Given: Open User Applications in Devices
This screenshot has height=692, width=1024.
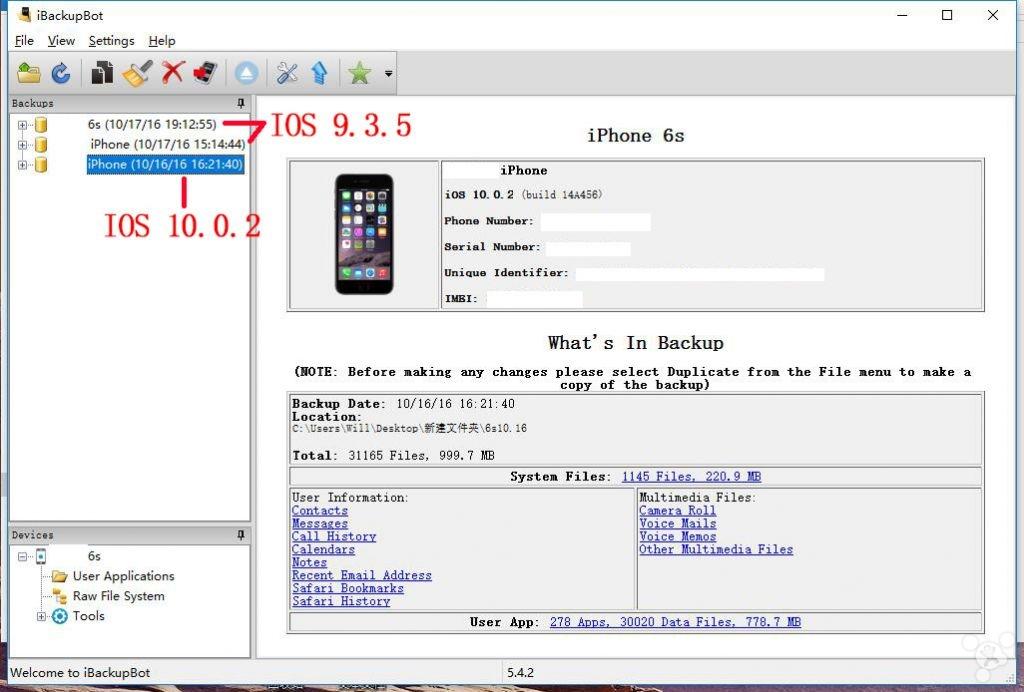Looking at the screenshot, I should click(x=123, y=576).
